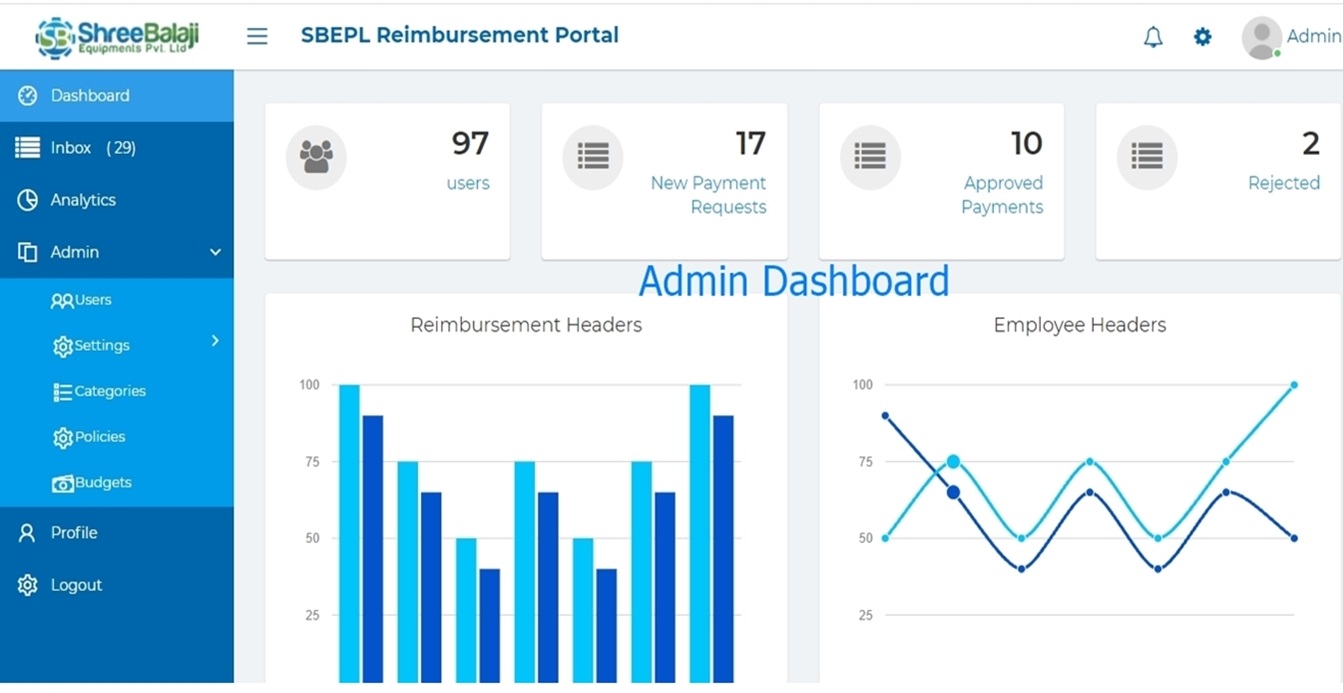Click the users group icon on card
The image size is (1343, 693).
(316, 157)
